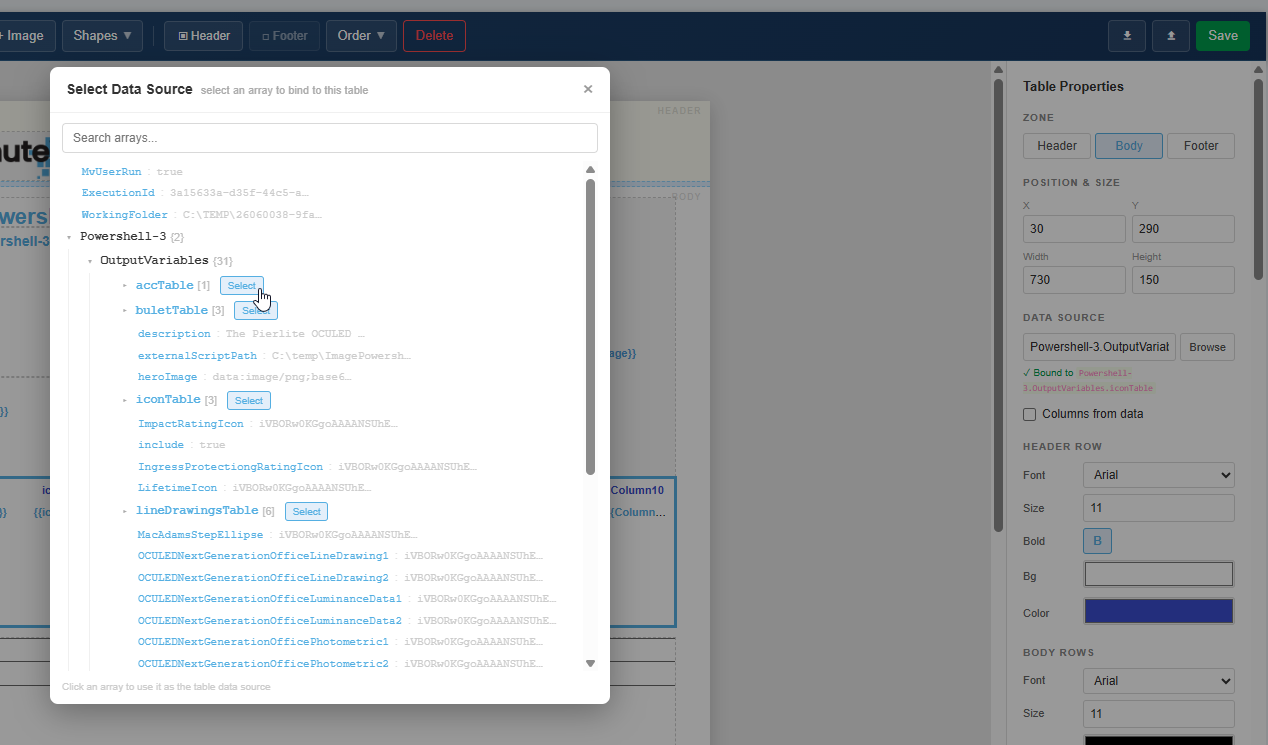1268x745 pixels.
Task: Click the MvUserRun tree entry
Action: click(x=132, y=172)
